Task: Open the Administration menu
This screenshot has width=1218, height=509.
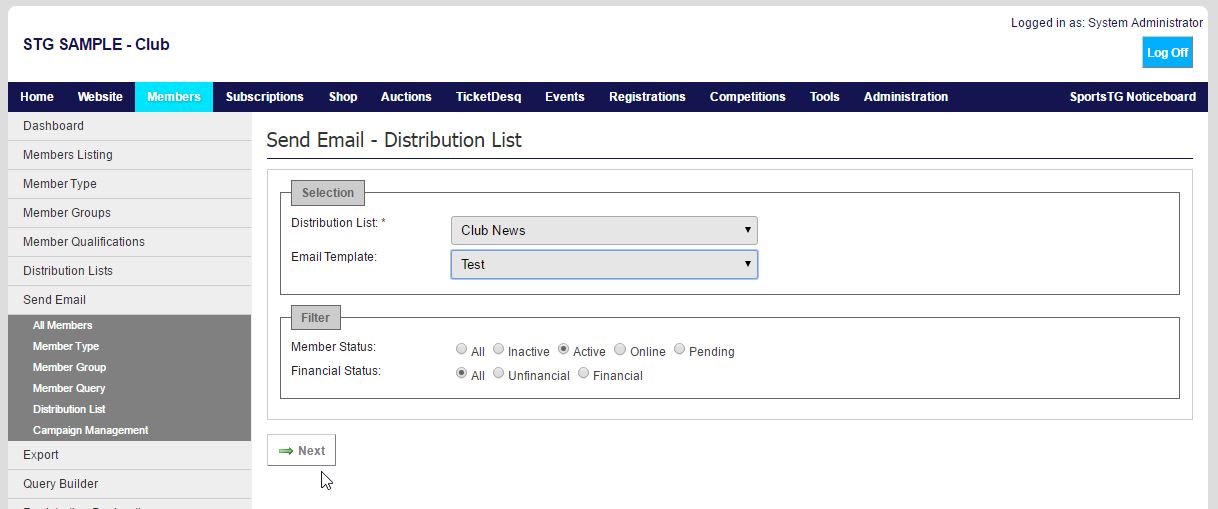Action: tap(906, 97)
